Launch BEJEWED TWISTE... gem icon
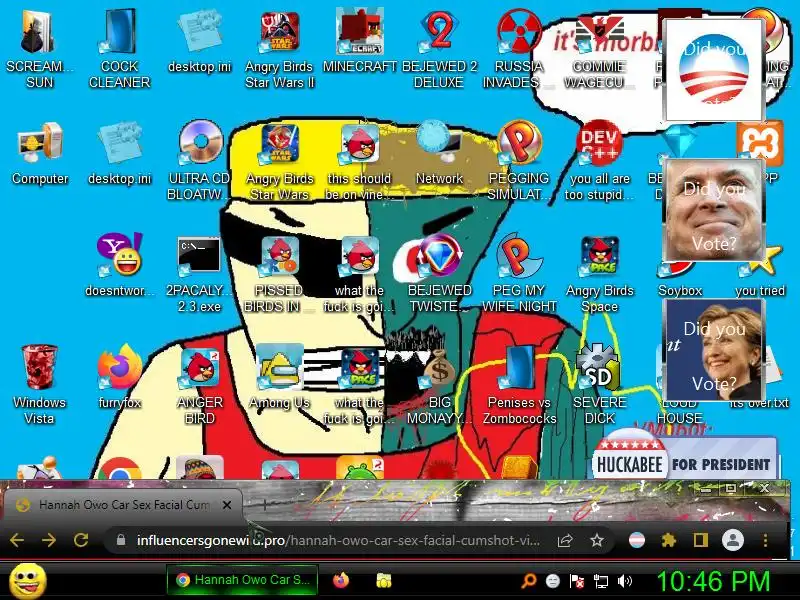Image resolution: width=800 pixels, height=600 pixels. click(x=439, y=273)
